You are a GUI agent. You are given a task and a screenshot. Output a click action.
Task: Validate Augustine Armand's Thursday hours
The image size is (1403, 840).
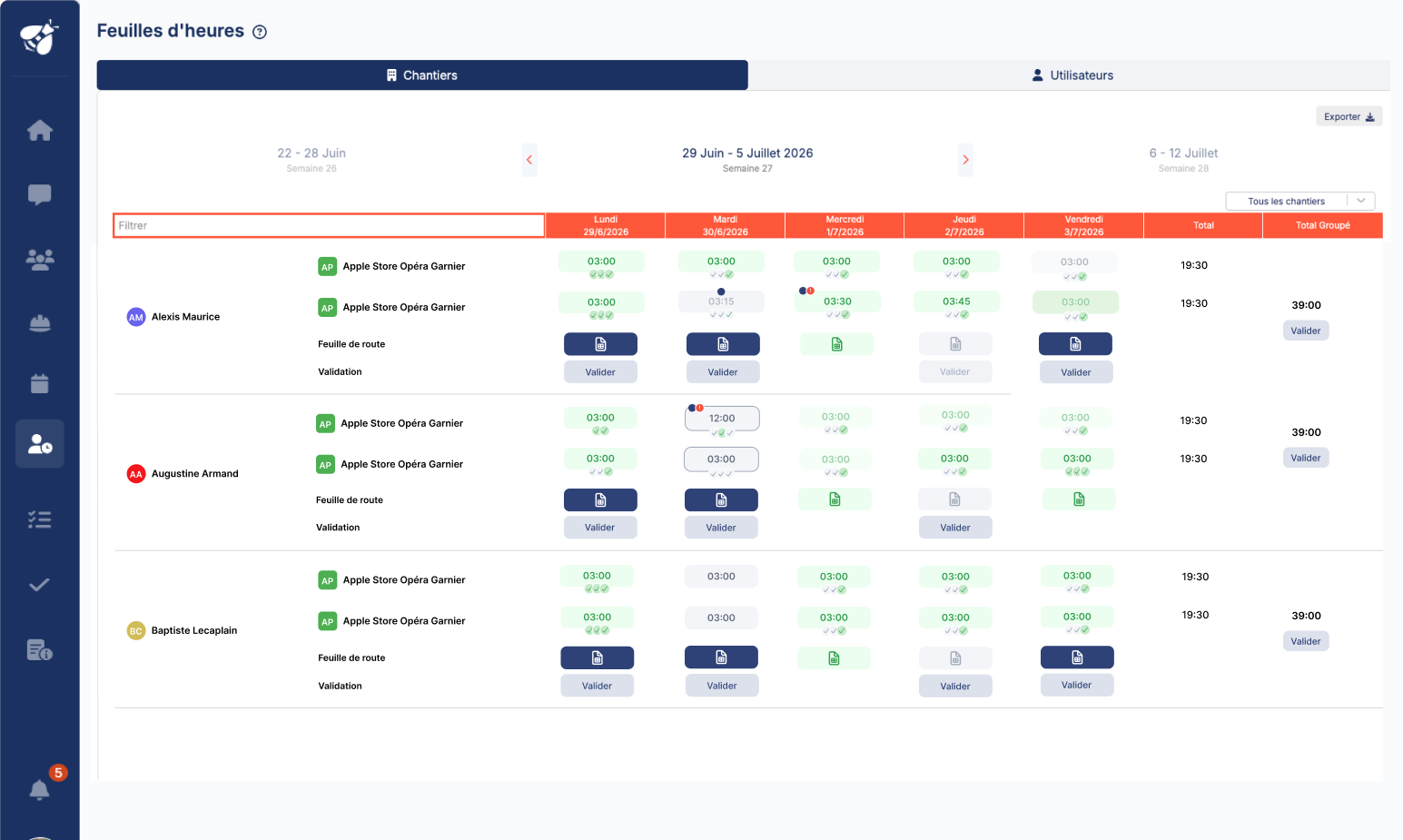[955, 528]
